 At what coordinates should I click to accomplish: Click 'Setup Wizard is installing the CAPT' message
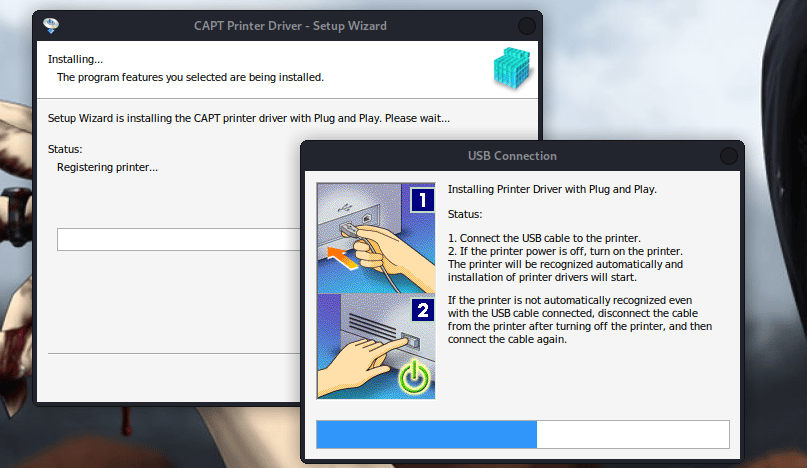click(249, 118)
